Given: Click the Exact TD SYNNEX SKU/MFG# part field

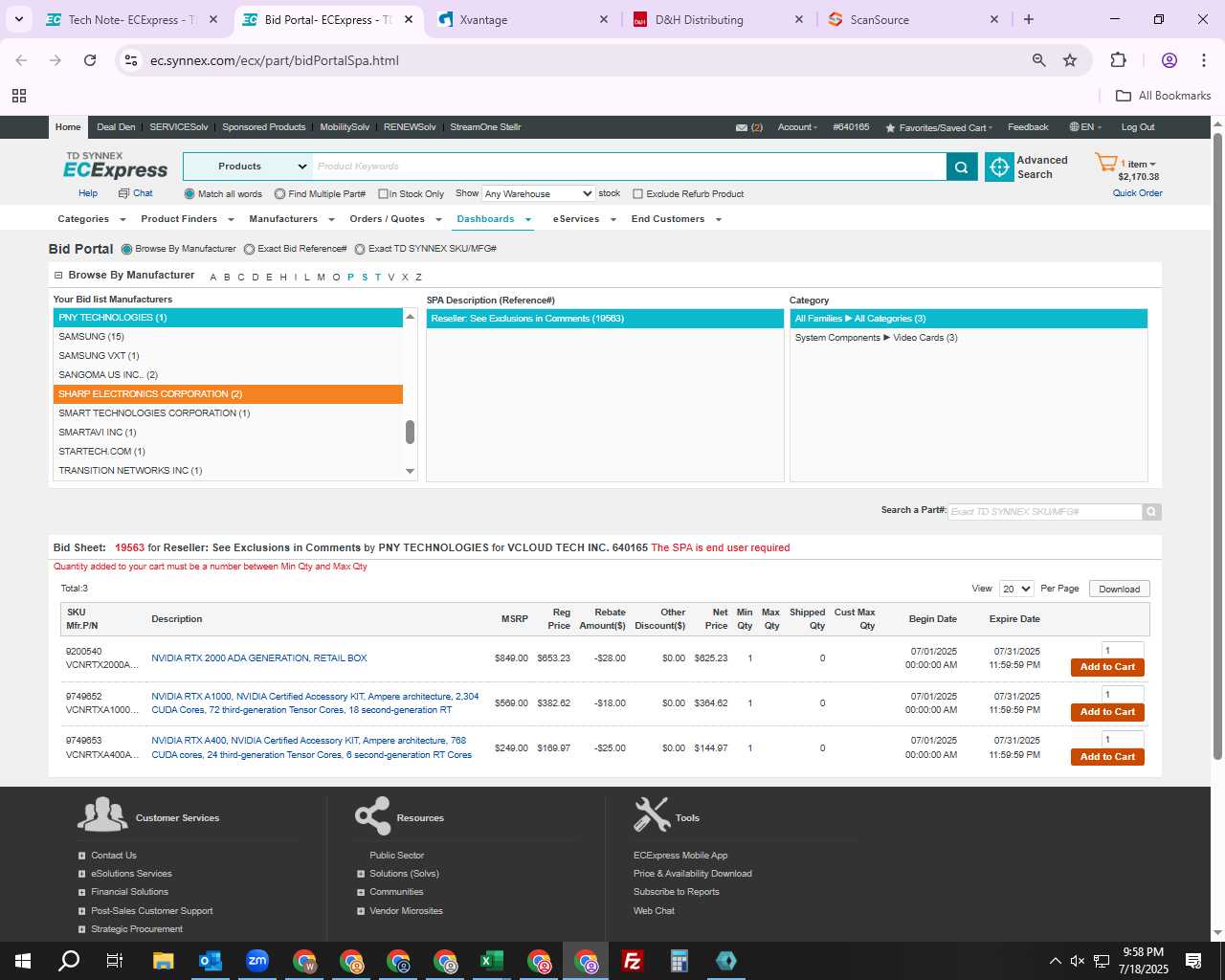Looking at the screenshot, I should [x=1045, y=512].
